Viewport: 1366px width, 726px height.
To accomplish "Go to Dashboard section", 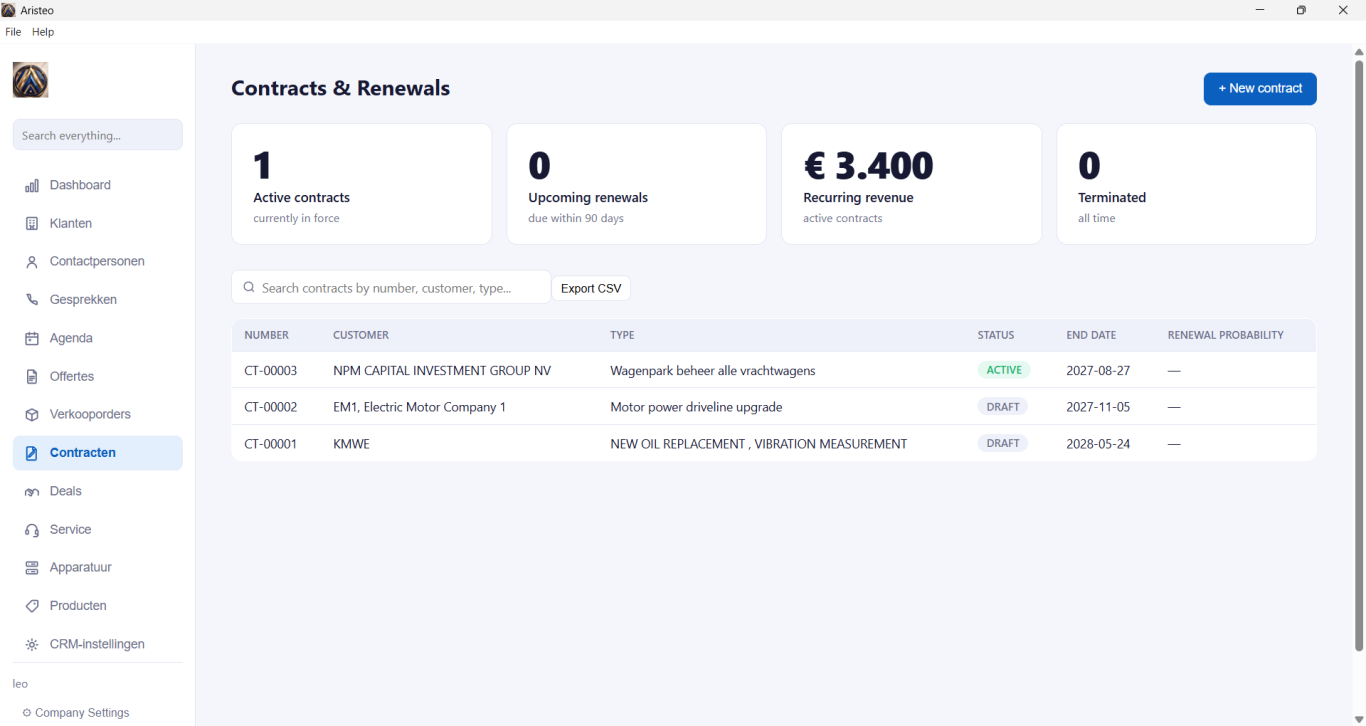I will (98, 185).
